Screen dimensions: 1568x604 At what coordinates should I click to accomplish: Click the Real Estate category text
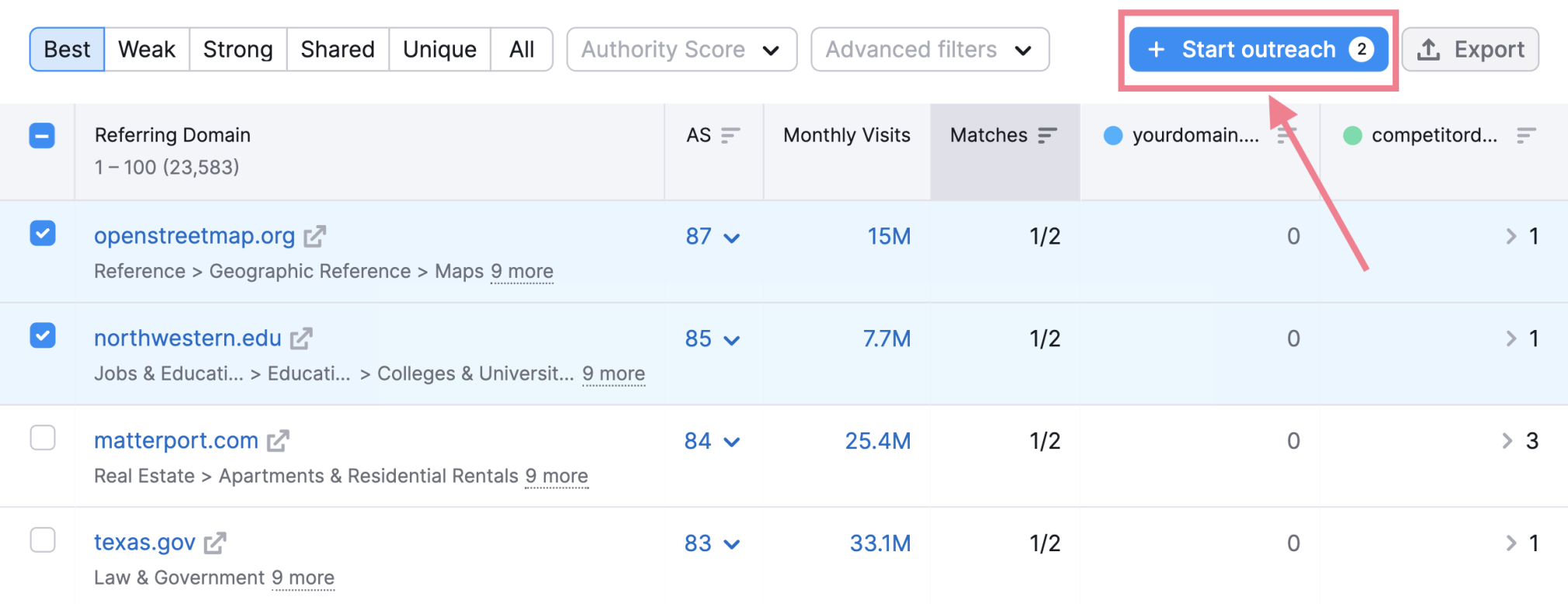144,476
